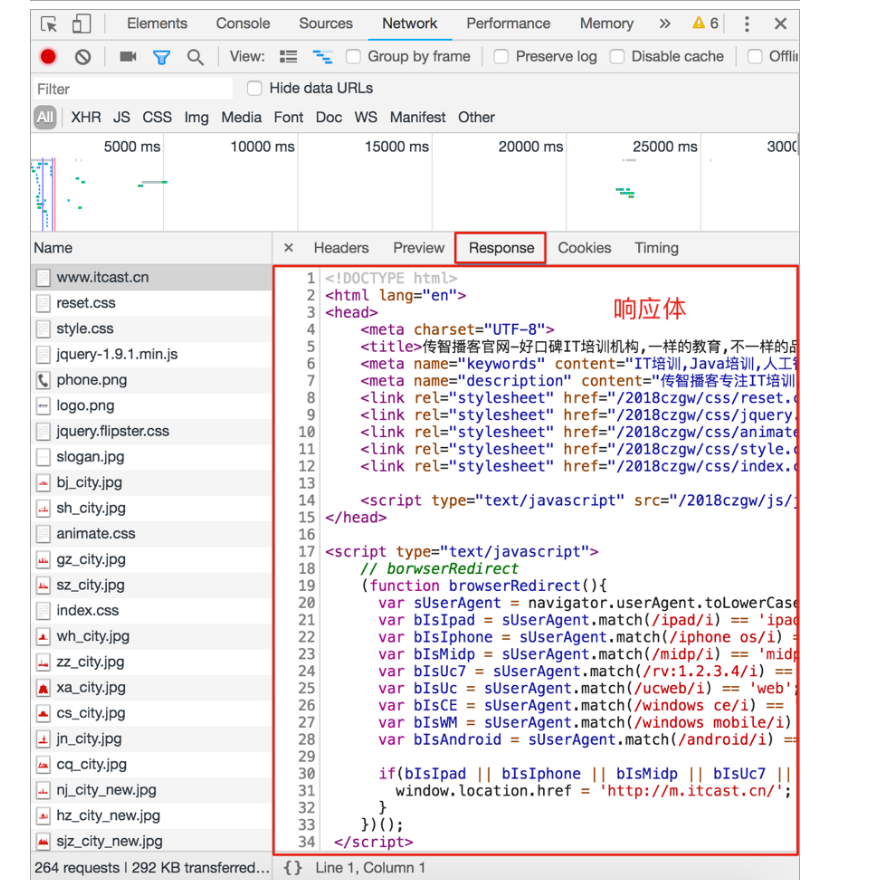Select the jquery-1.9.1.min.js request
The image size is (871, 880).
click(152, 355)
